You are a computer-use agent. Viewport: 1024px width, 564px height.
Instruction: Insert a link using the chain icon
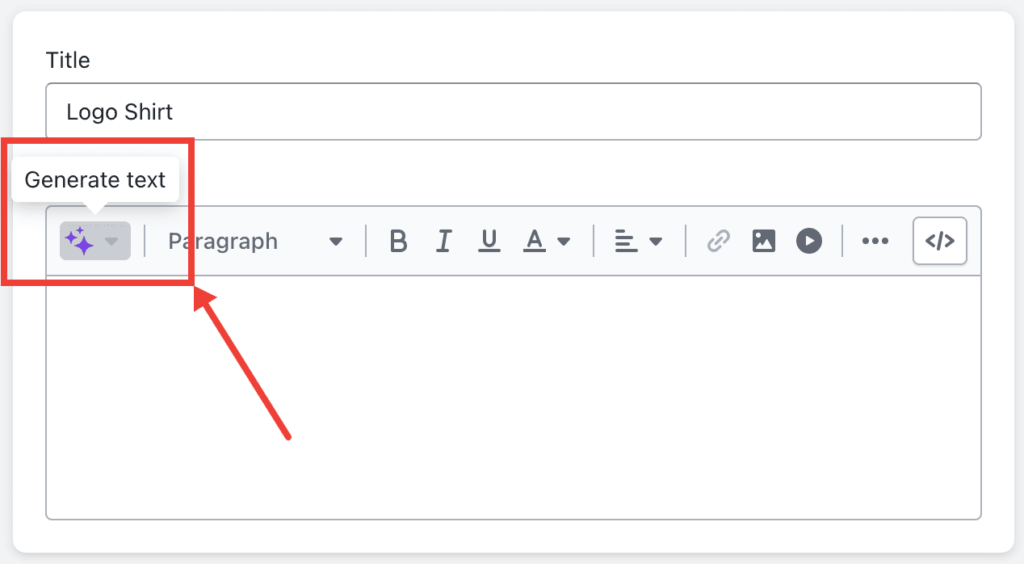click(x=718, y=241)
